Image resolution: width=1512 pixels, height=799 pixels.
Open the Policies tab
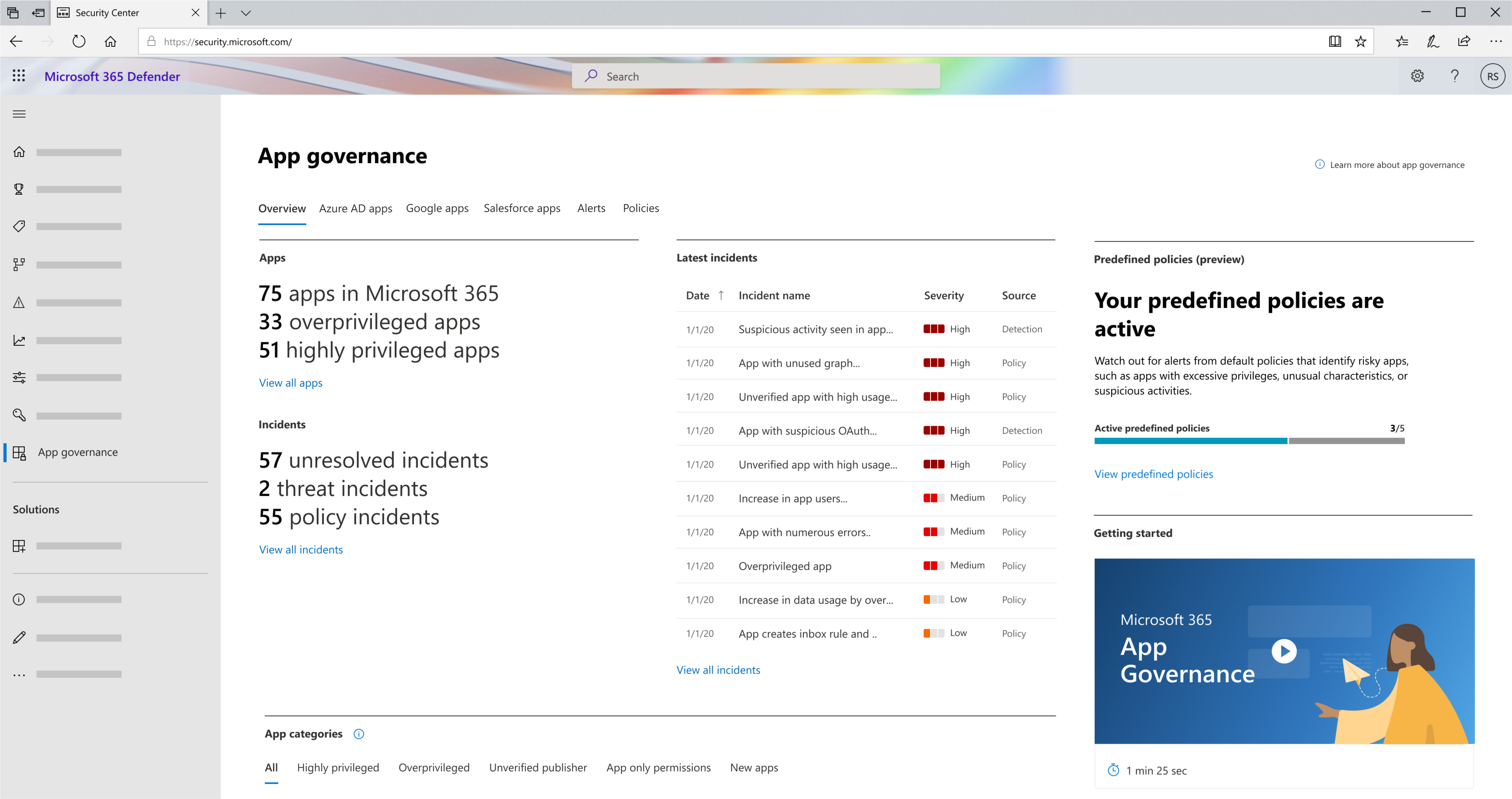pos(640,208)
